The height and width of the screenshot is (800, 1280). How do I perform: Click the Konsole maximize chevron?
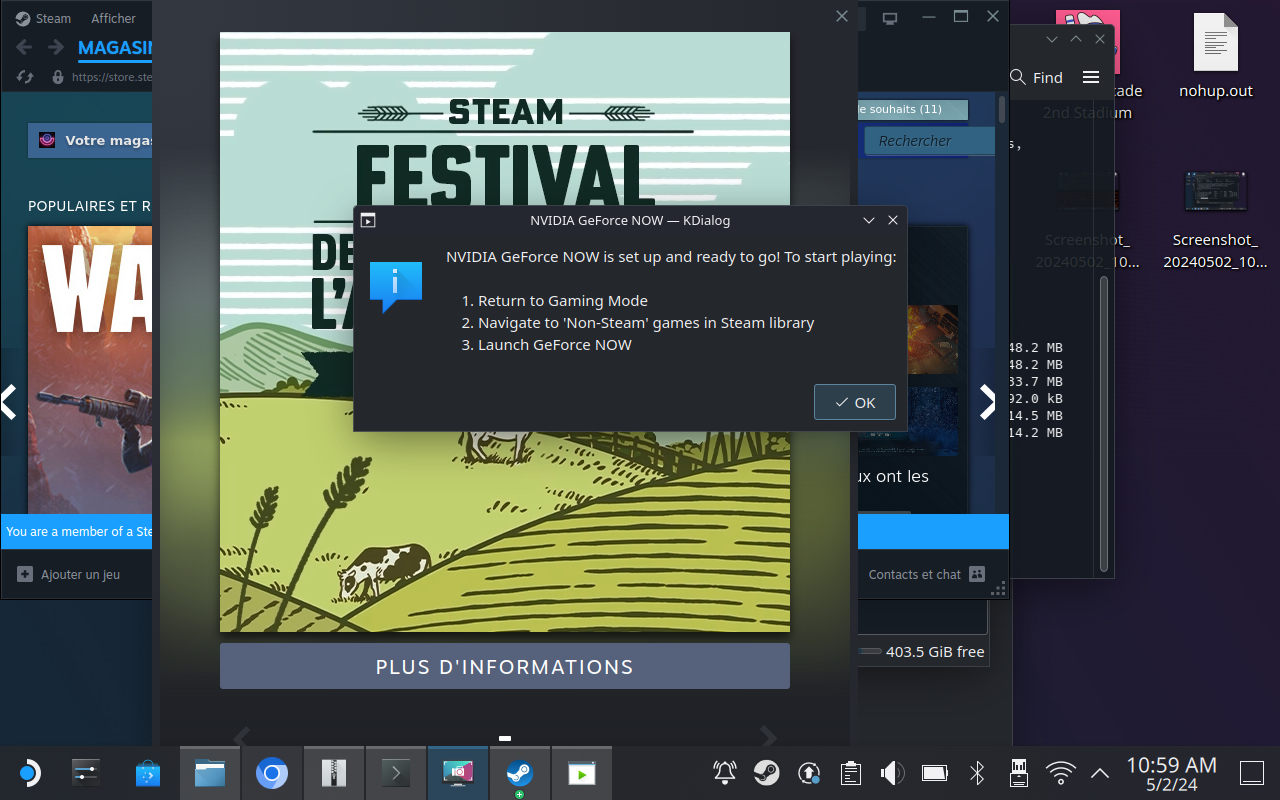pyautogui.click(x=1076, y=39)
